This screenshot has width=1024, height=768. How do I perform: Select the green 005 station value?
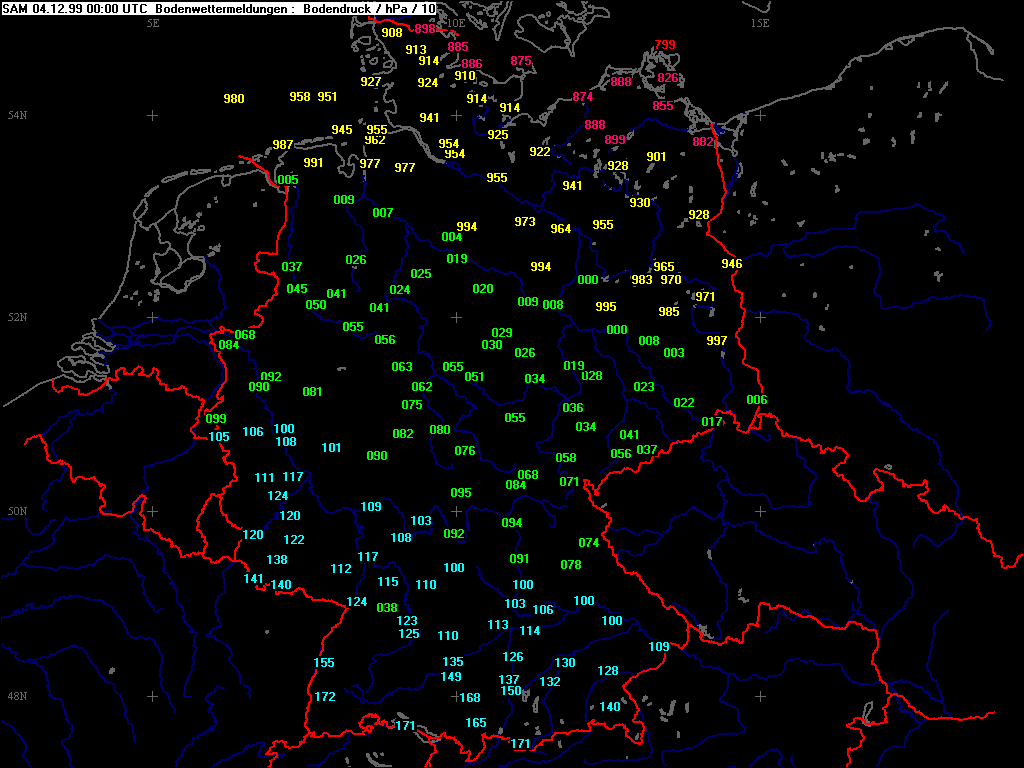click(288, 180)
